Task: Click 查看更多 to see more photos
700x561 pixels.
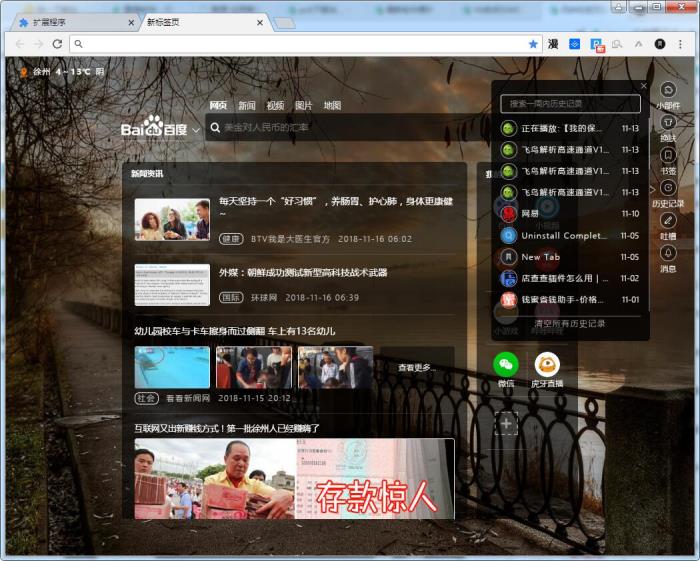Action: click(x=417, y=367)
